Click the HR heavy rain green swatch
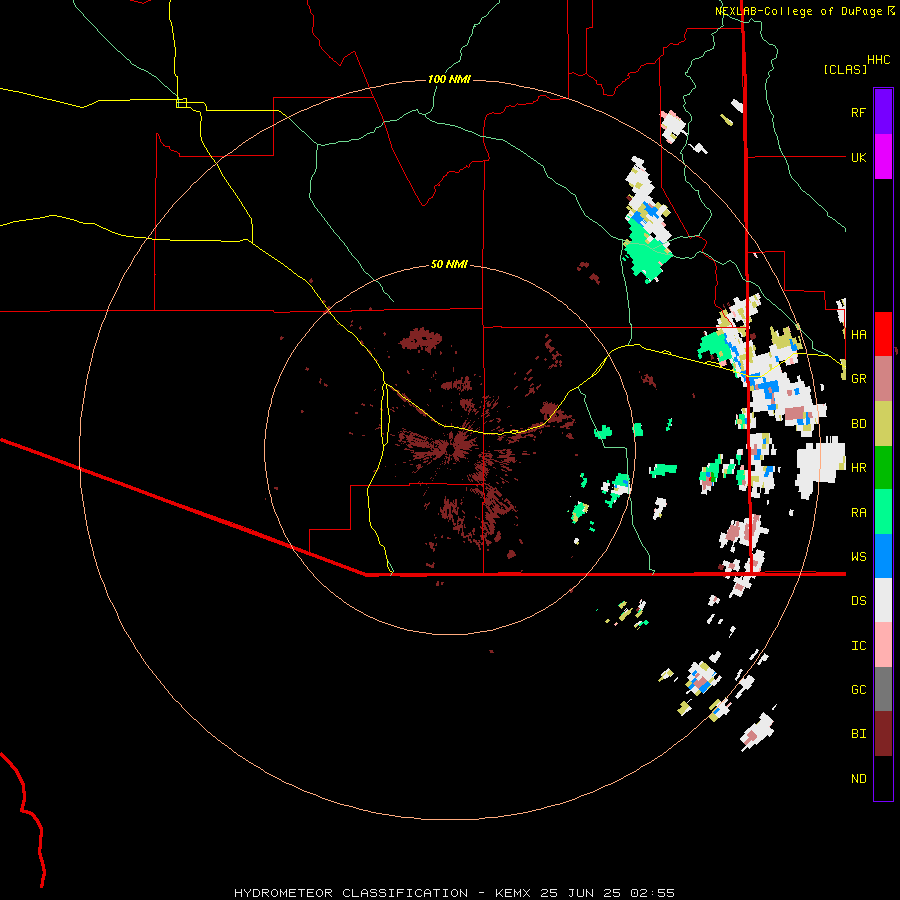This screenshot has height=900, width=900. (x=883, y=468)
